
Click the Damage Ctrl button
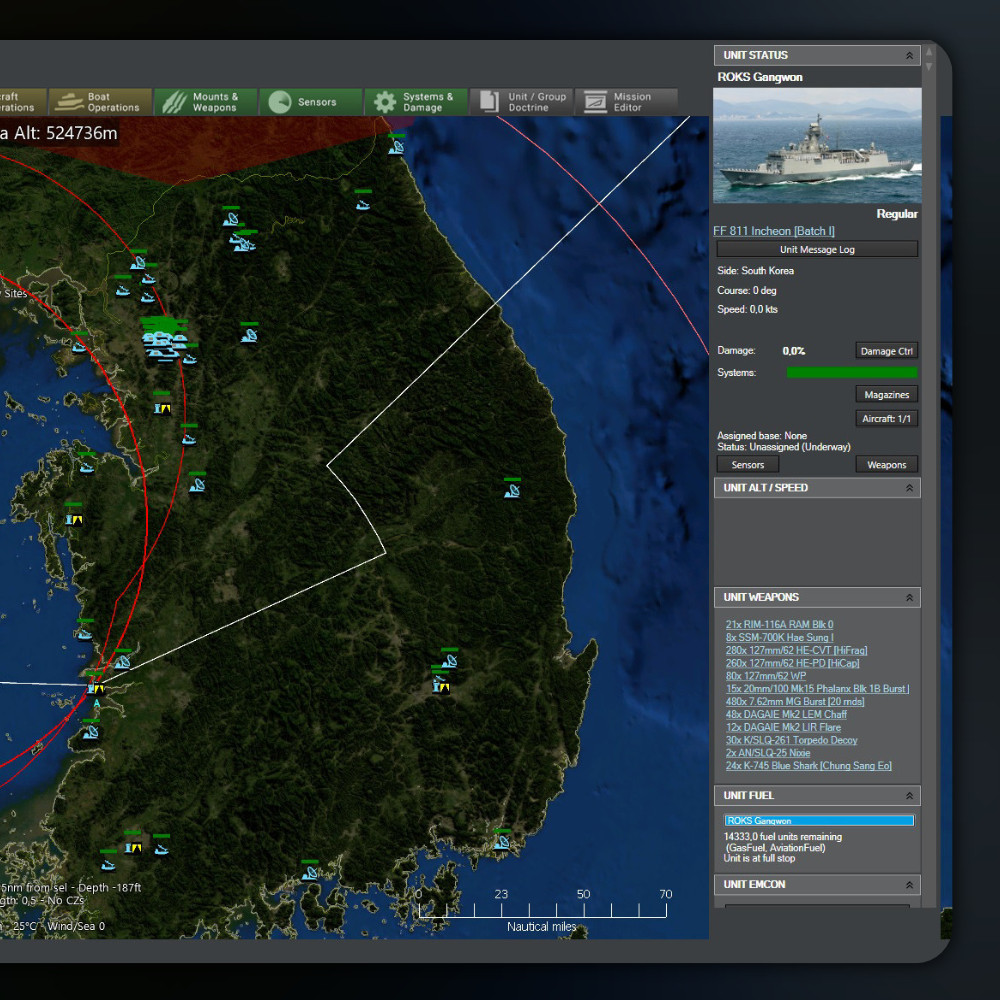coord(886,351)
